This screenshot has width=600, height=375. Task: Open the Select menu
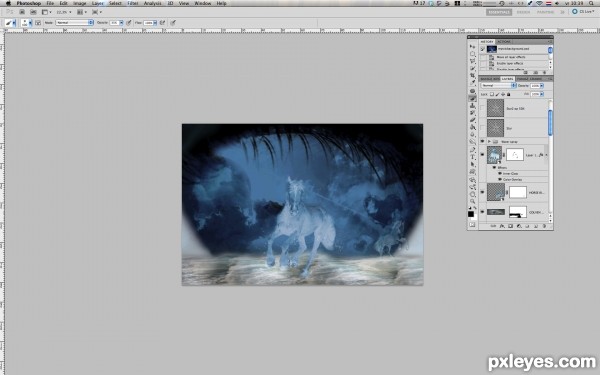tap(115, 3)
